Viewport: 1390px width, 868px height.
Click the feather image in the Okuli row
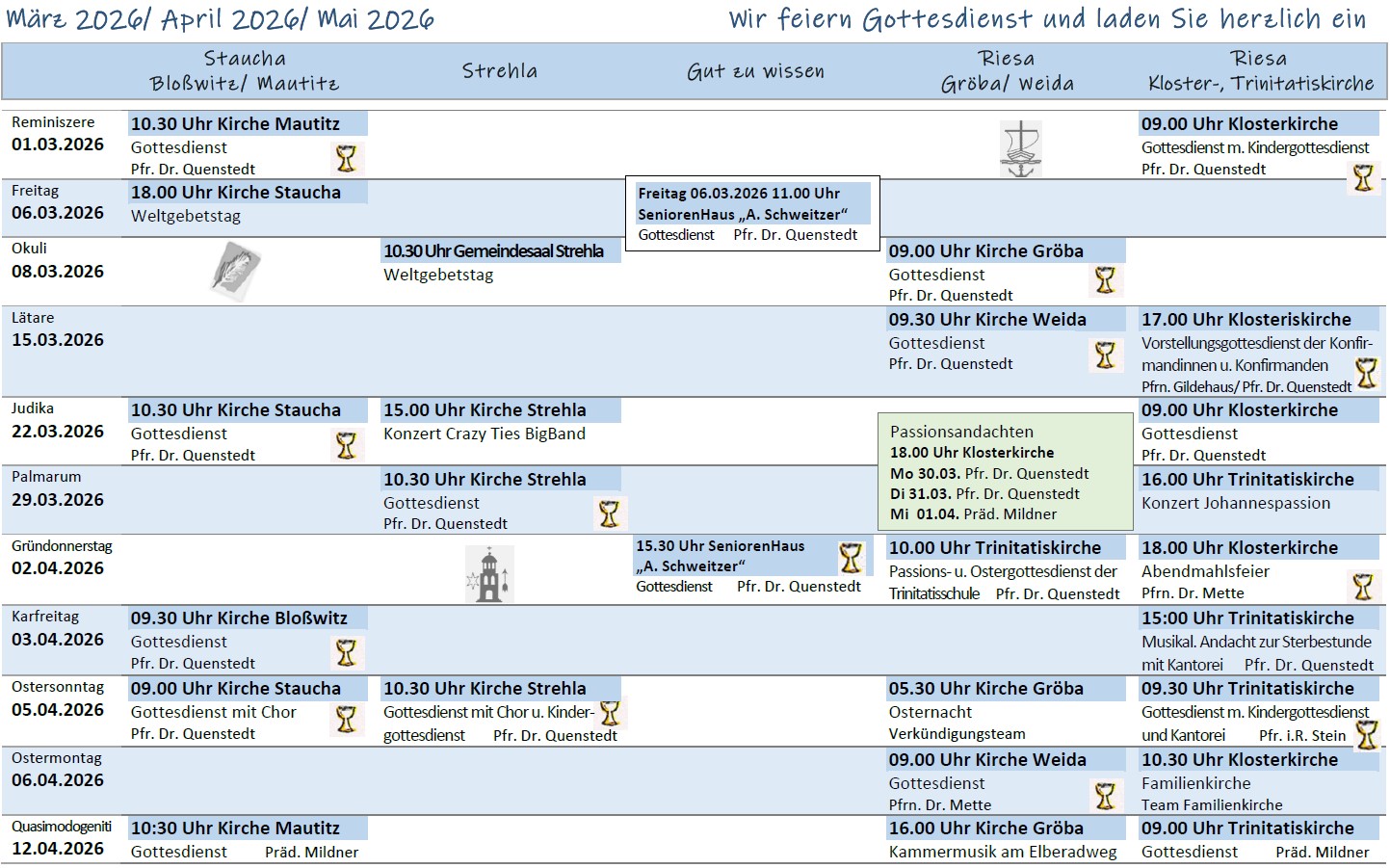pyautogui.click(x=236, y=270)
